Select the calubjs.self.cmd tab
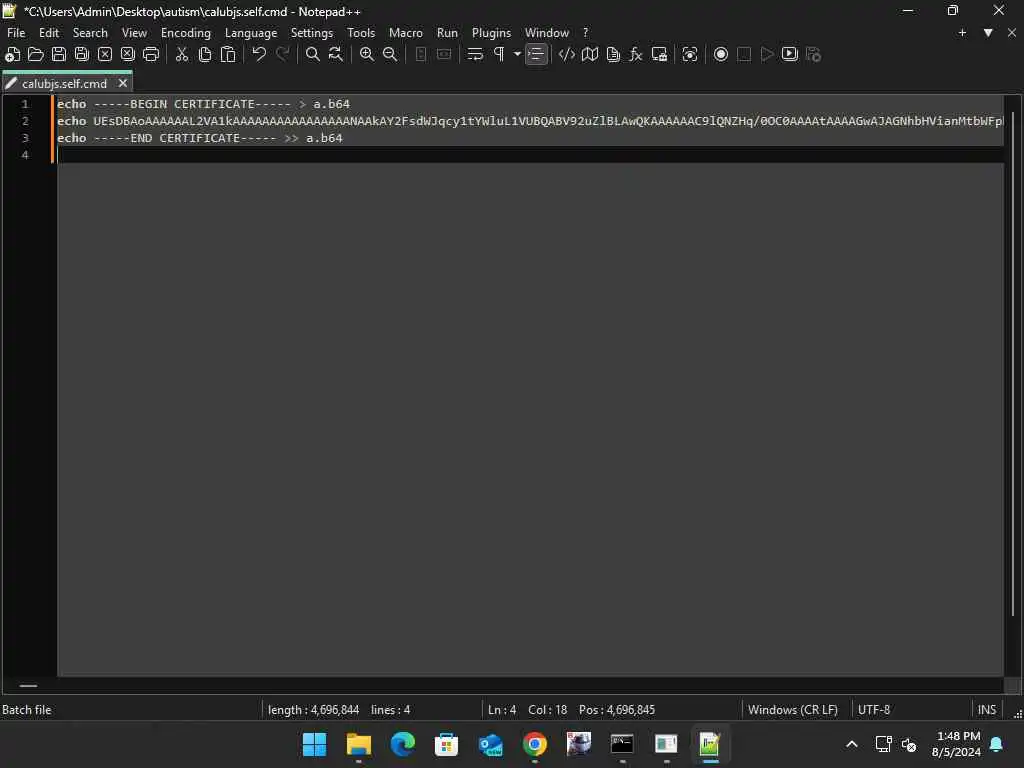Viewport: 1024px width, 768px height. tap(64, 84)
